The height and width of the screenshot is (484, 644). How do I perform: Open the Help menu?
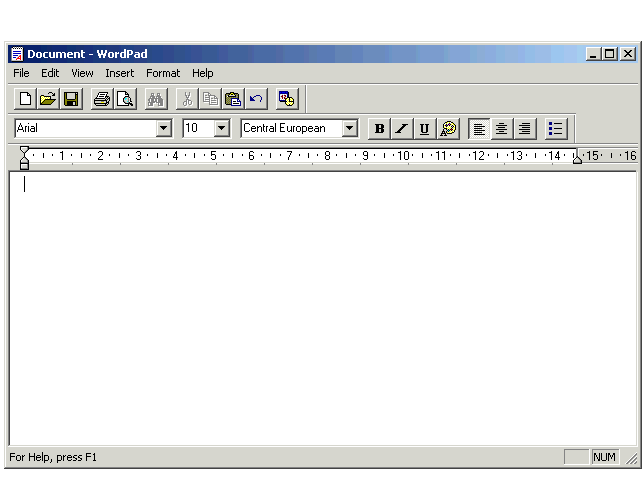[202, 73]
